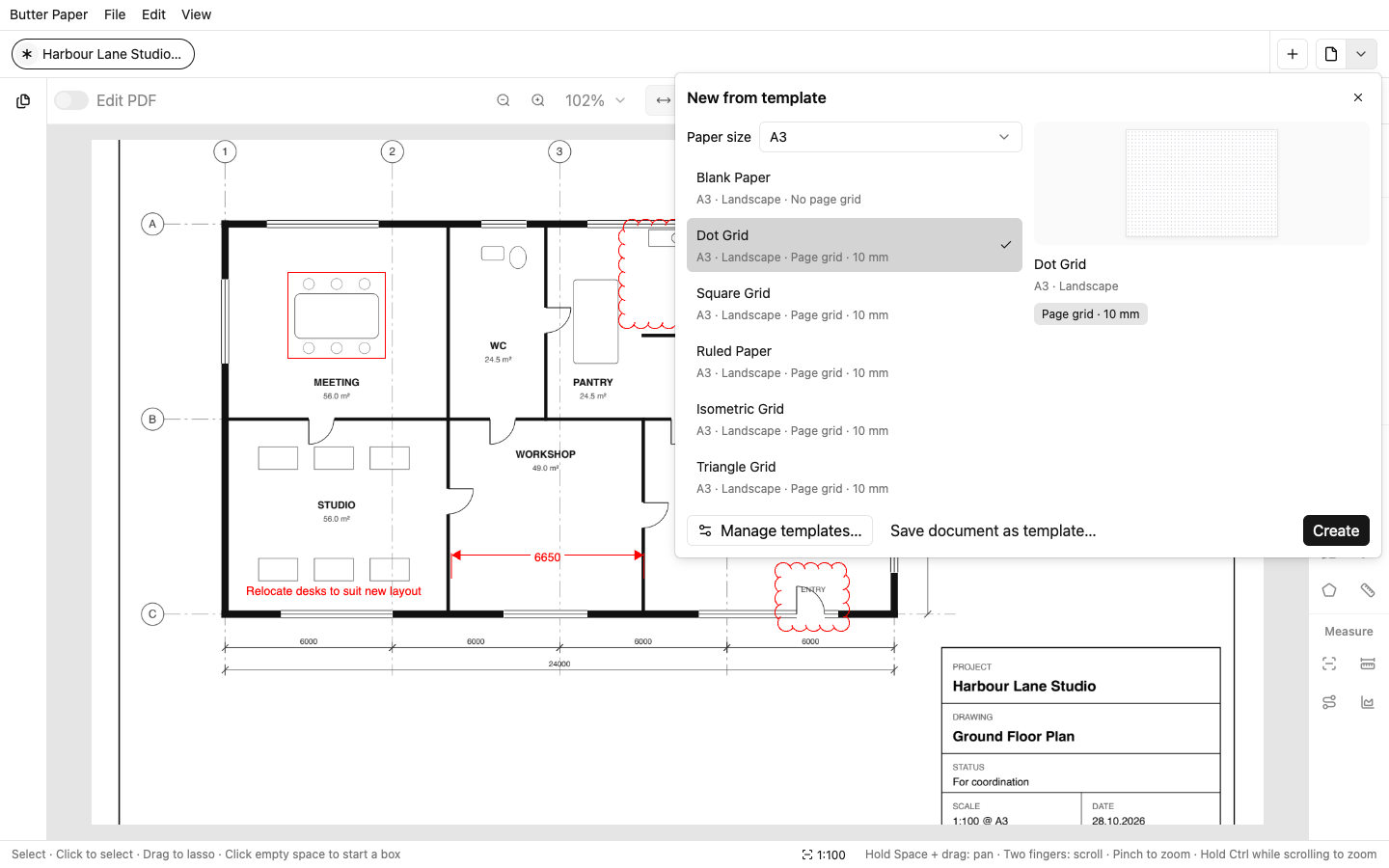Click the new document page icon

[1331, 54]
